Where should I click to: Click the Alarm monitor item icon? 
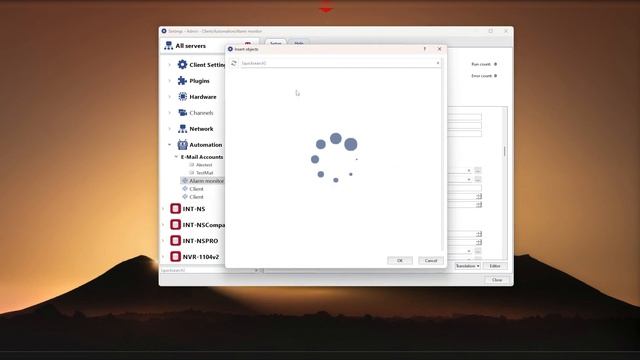click(185, 180)
